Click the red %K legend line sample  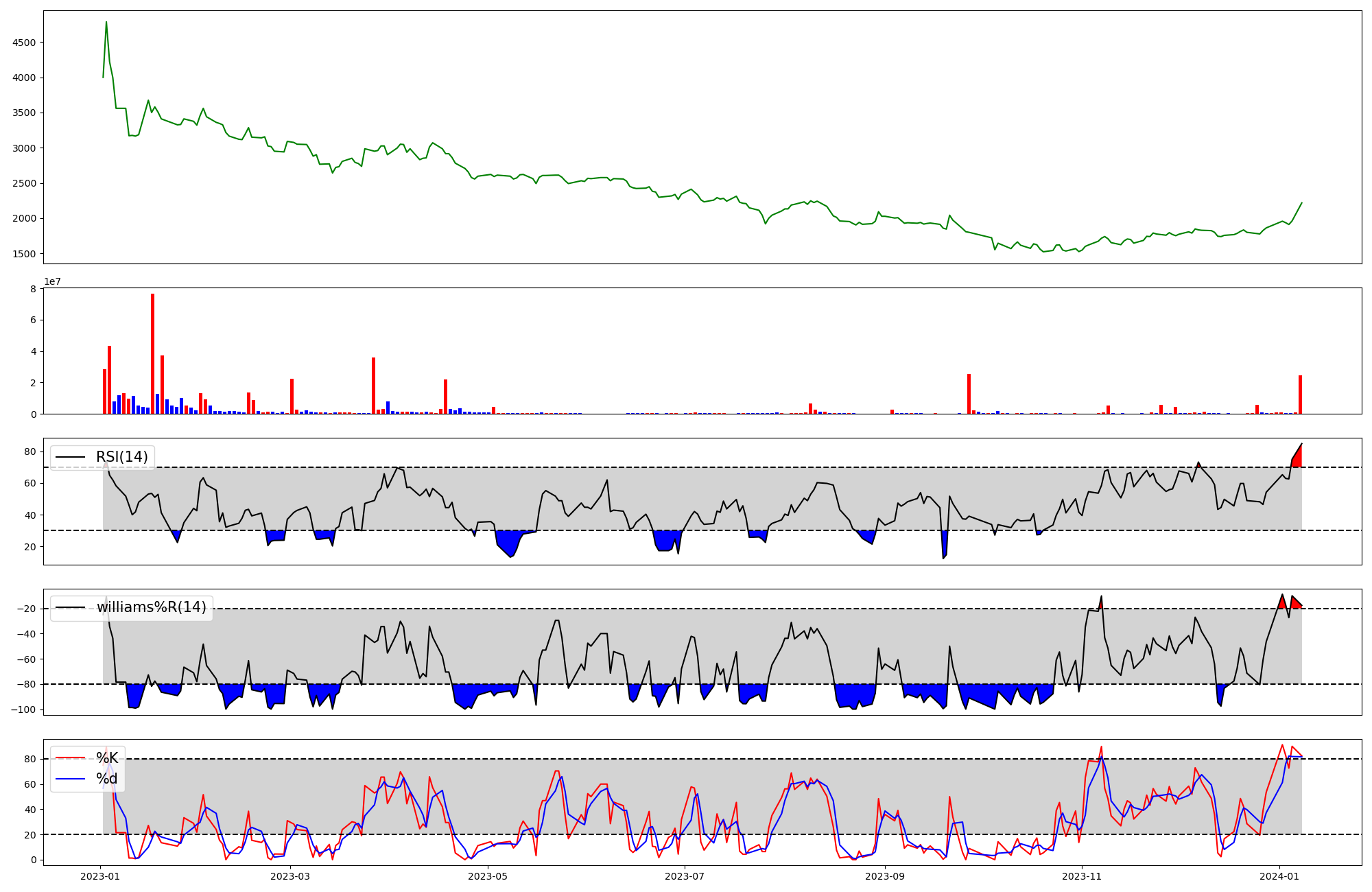coord(71,758)
